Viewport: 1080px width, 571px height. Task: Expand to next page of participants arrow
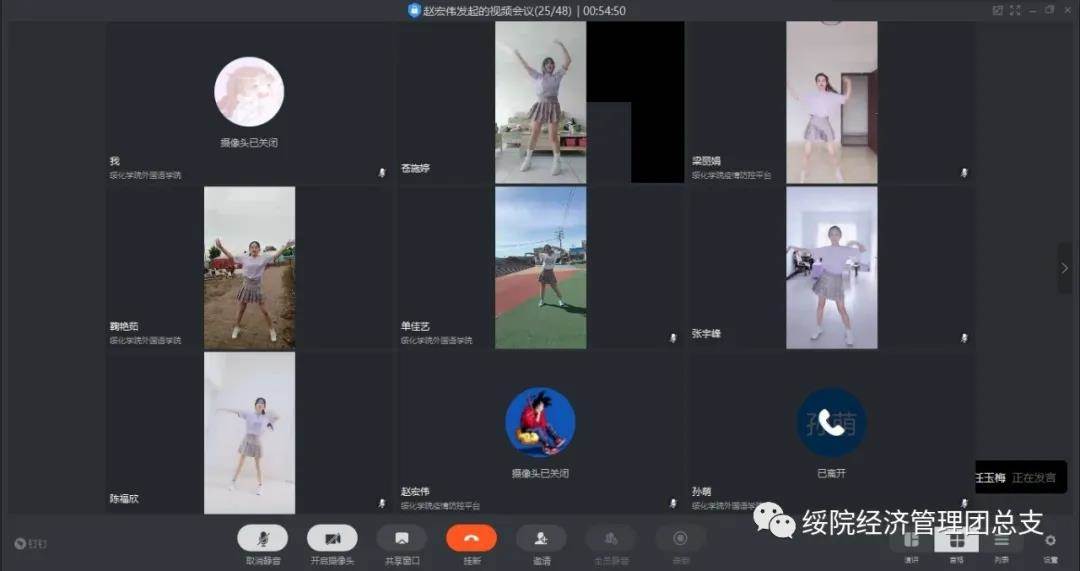coord(1065,268)
